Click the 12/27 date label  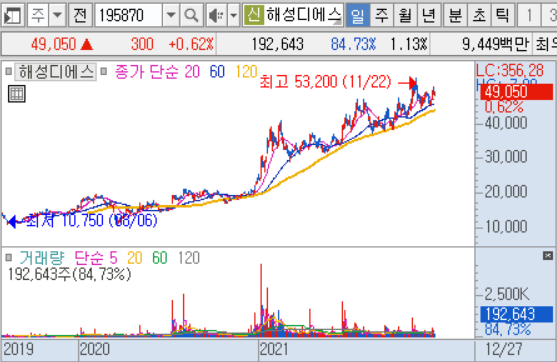click(x=504, y=350)
